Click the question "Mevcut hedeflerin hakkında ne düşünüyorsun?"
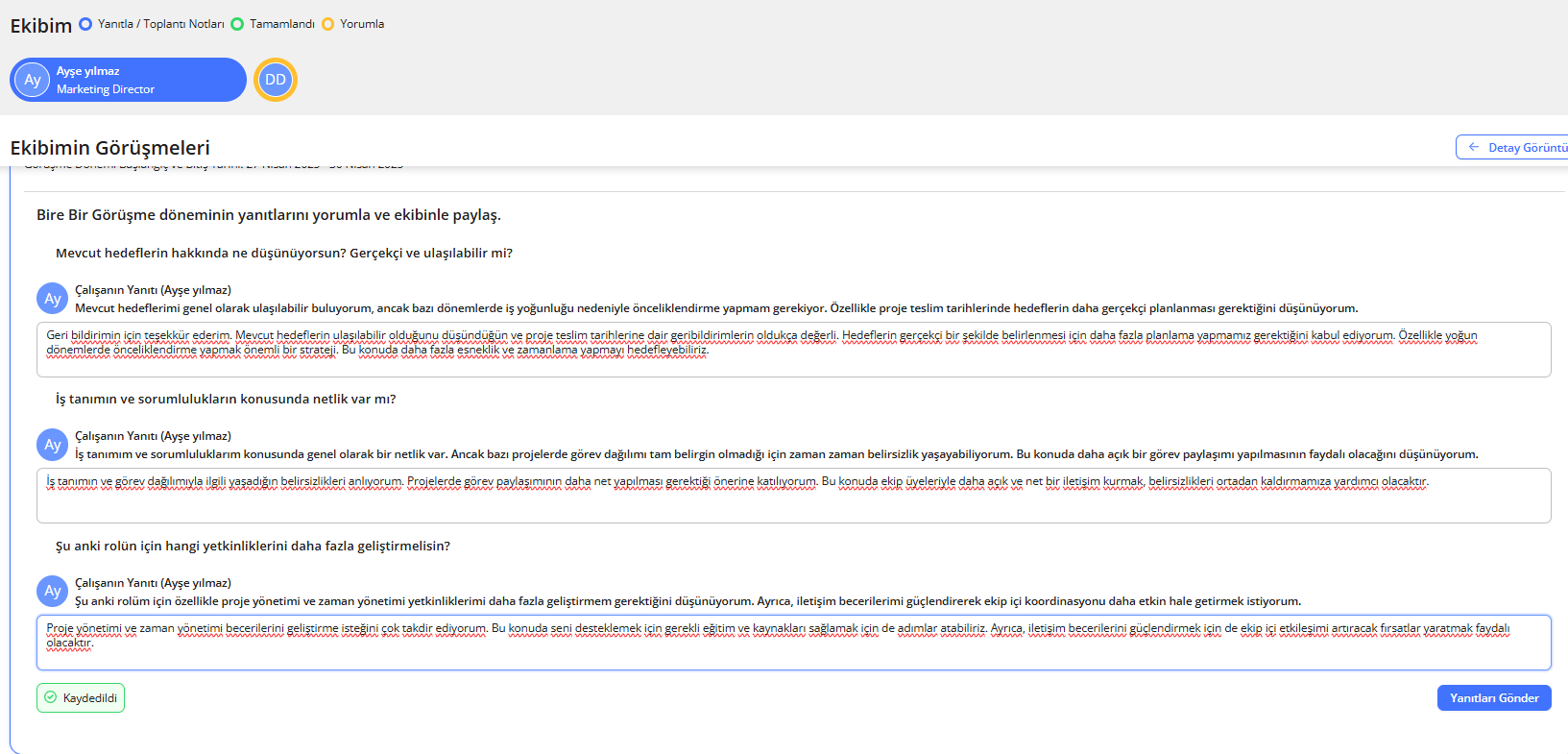This screenshot has height=754, width=1568. coord(284,253)
